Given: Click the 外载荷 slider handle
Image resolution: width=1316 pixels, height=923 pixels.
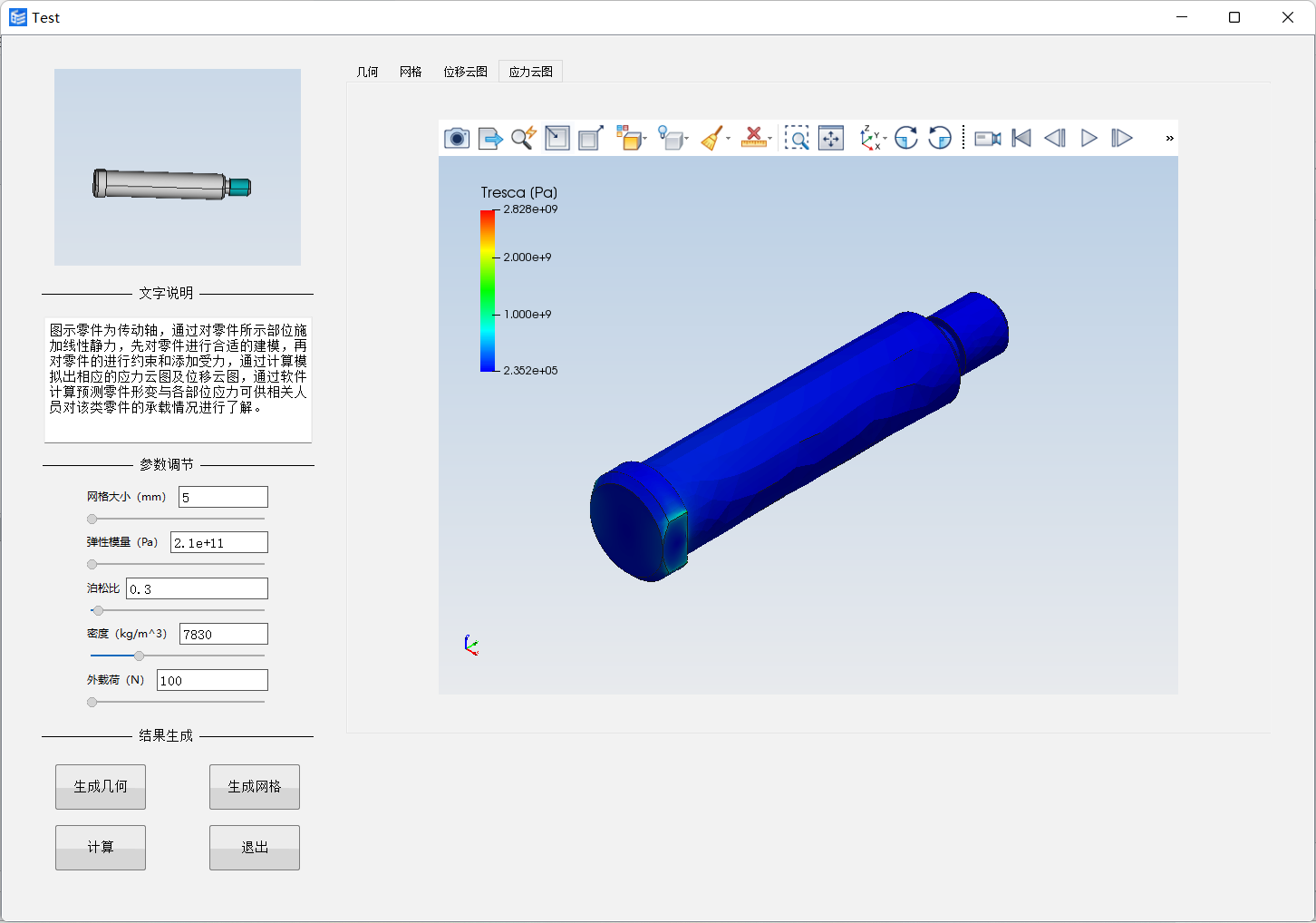Looking at the screenshot, I should point(92,702).
